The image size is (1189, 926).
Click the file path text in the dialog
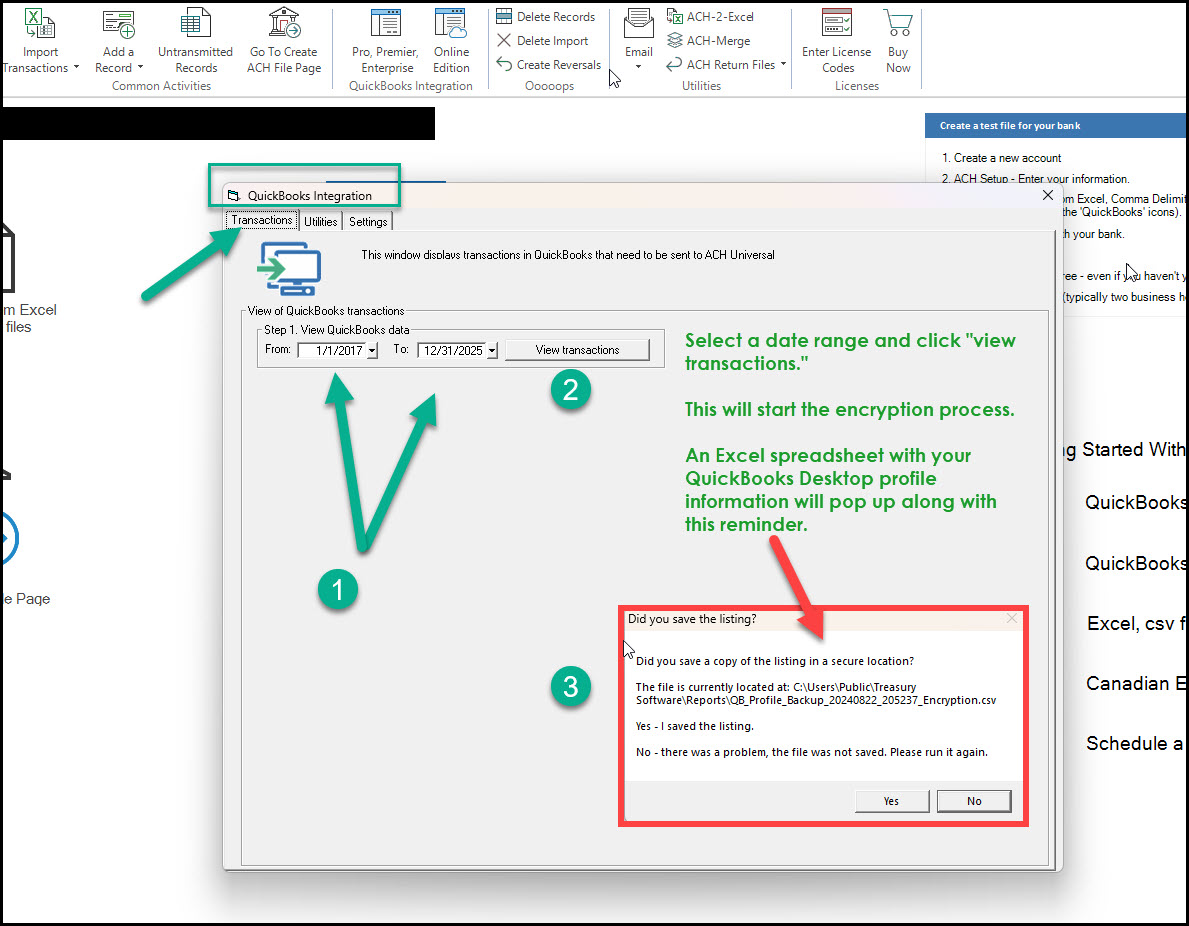click(x=816, y=694)
